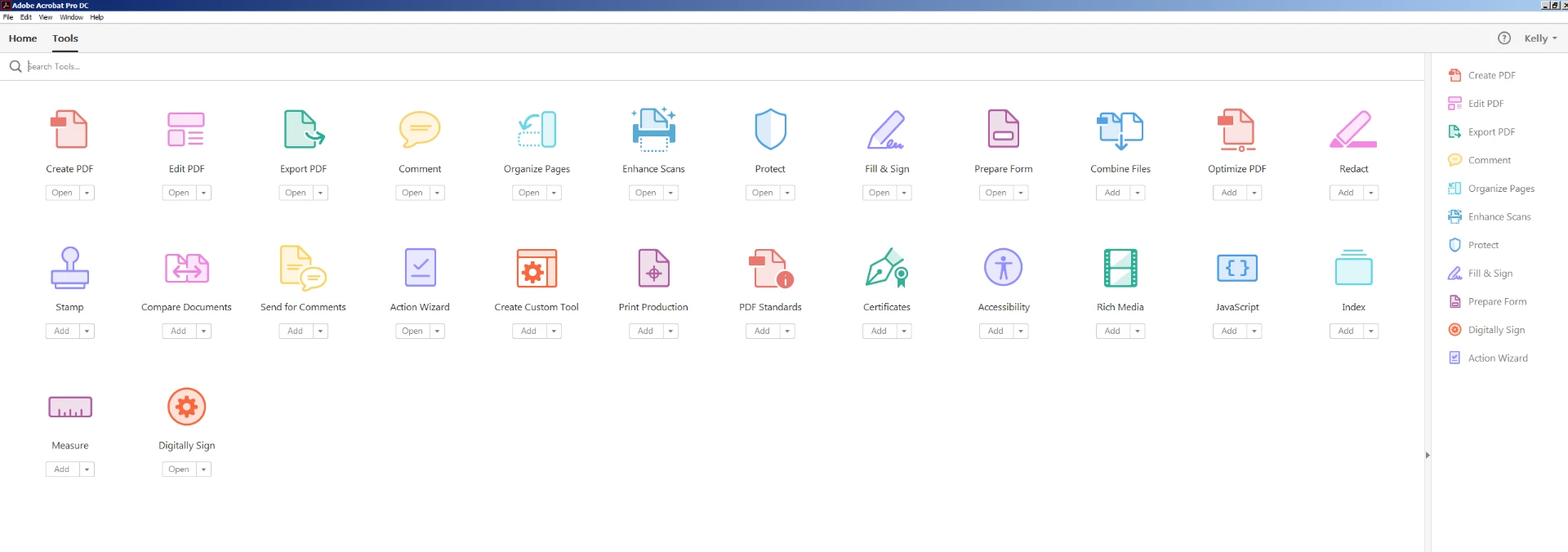The height and width of the screenshot is (552, 1568).
Task: Click Open button under Action Wizard
Action: (x=412, y=332)
